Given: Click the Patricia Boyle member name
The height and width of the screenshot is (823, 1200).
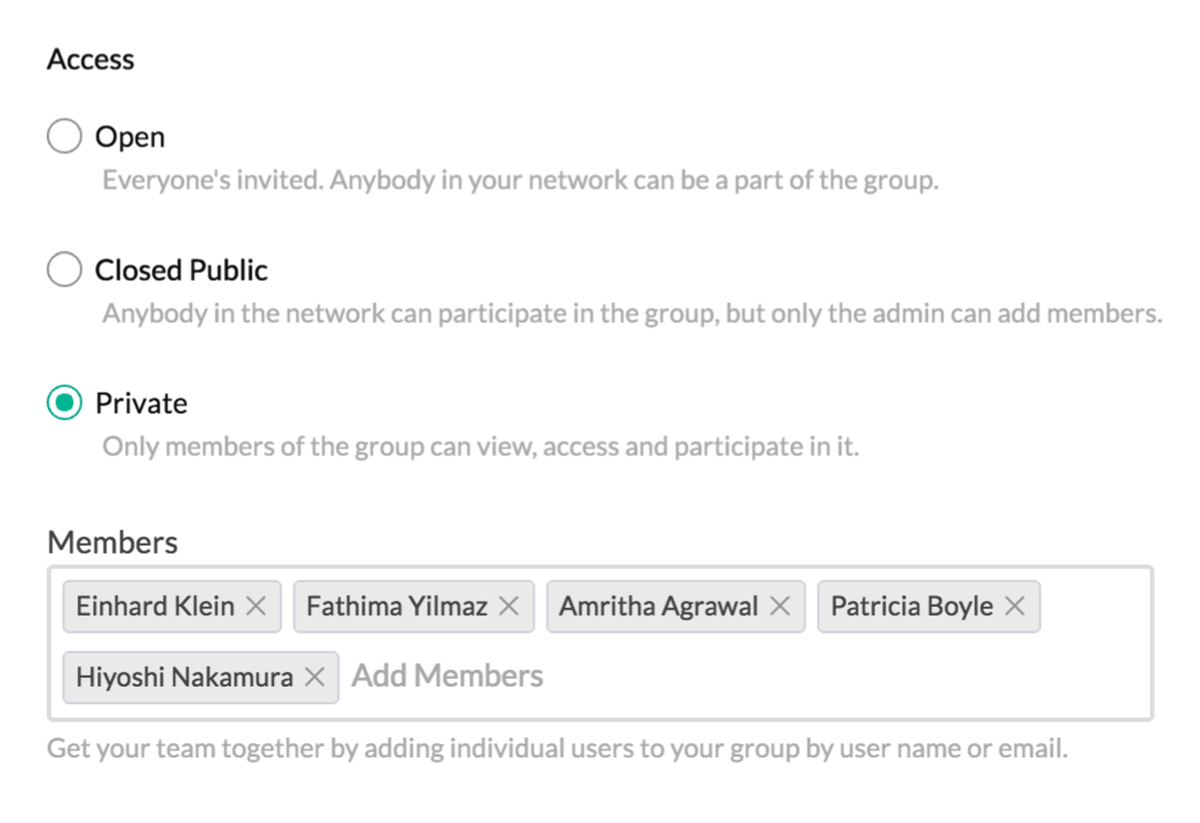Looking at the screenshot, I should (x=912, y=606).
